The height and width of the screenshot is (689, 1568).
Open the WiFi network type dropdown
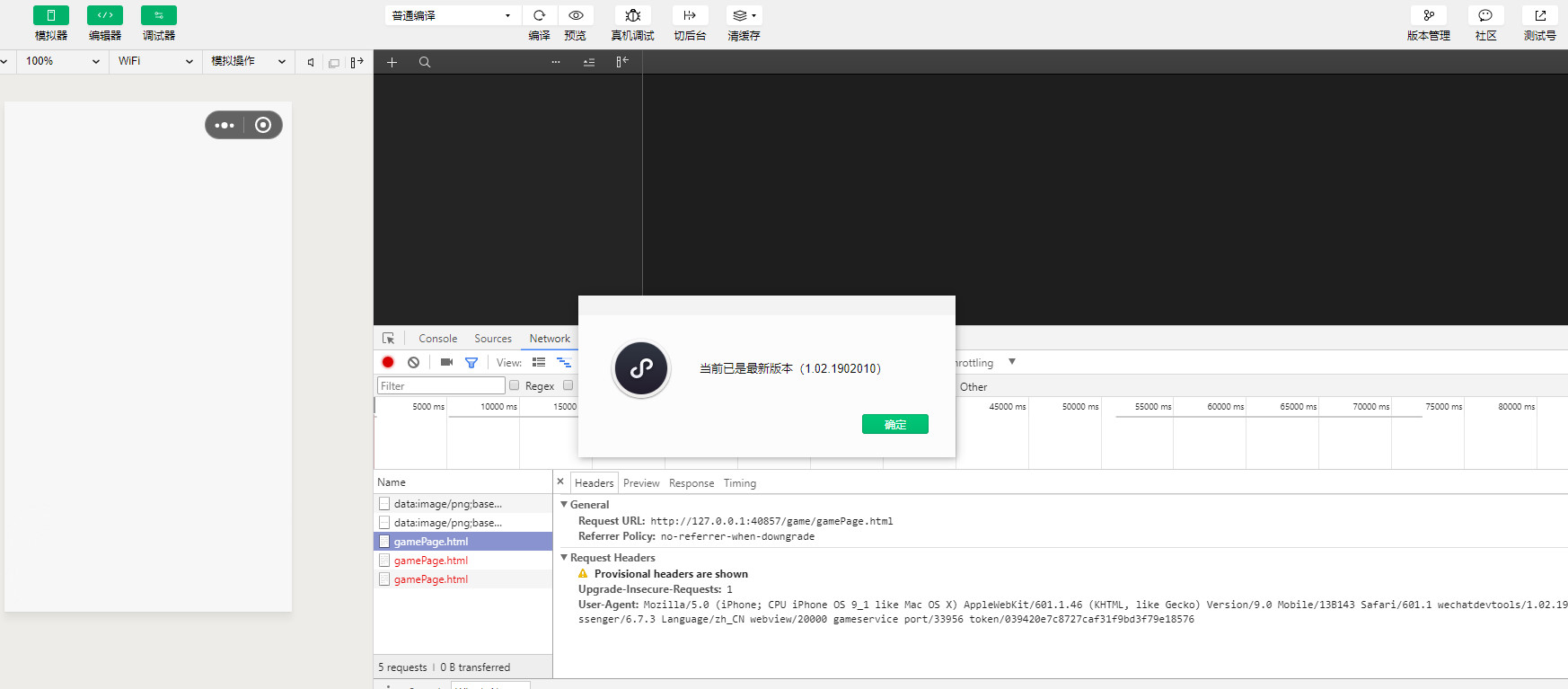155,61
